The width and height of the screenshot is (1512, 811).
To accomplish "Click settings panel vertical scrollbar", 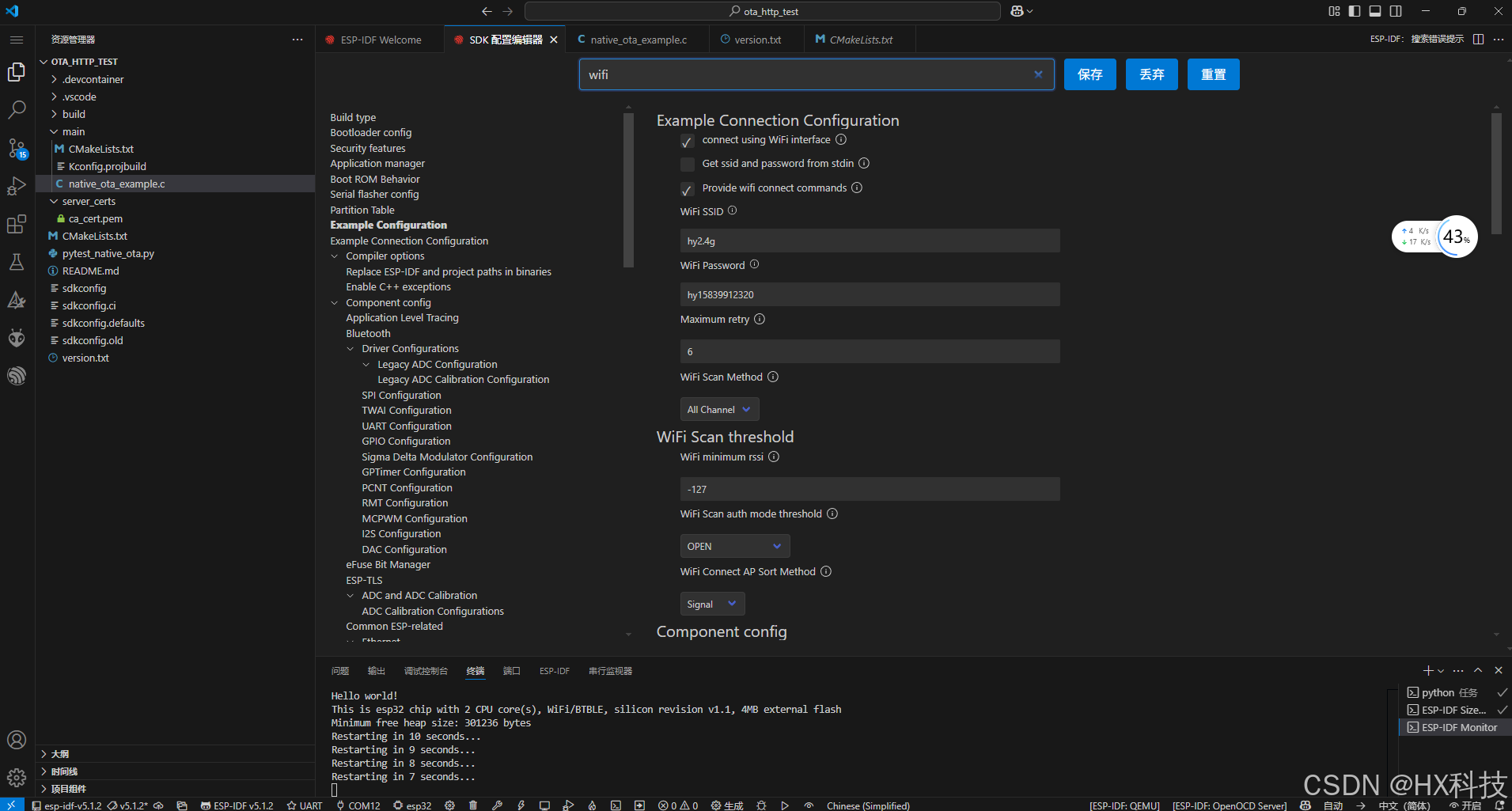I will pos(1496,173).
